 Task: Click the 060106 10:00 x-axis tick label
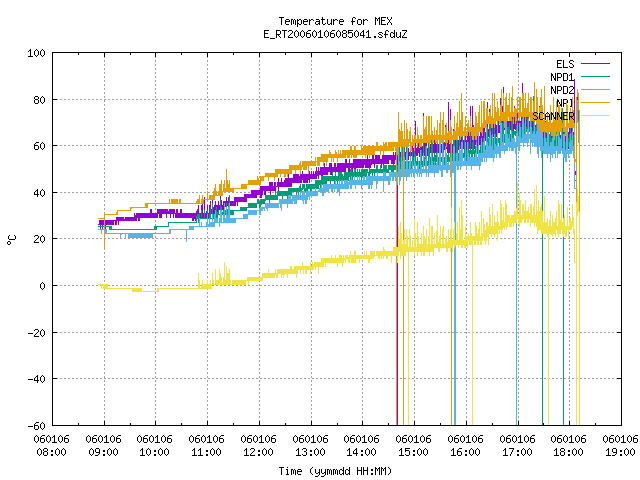155,446
